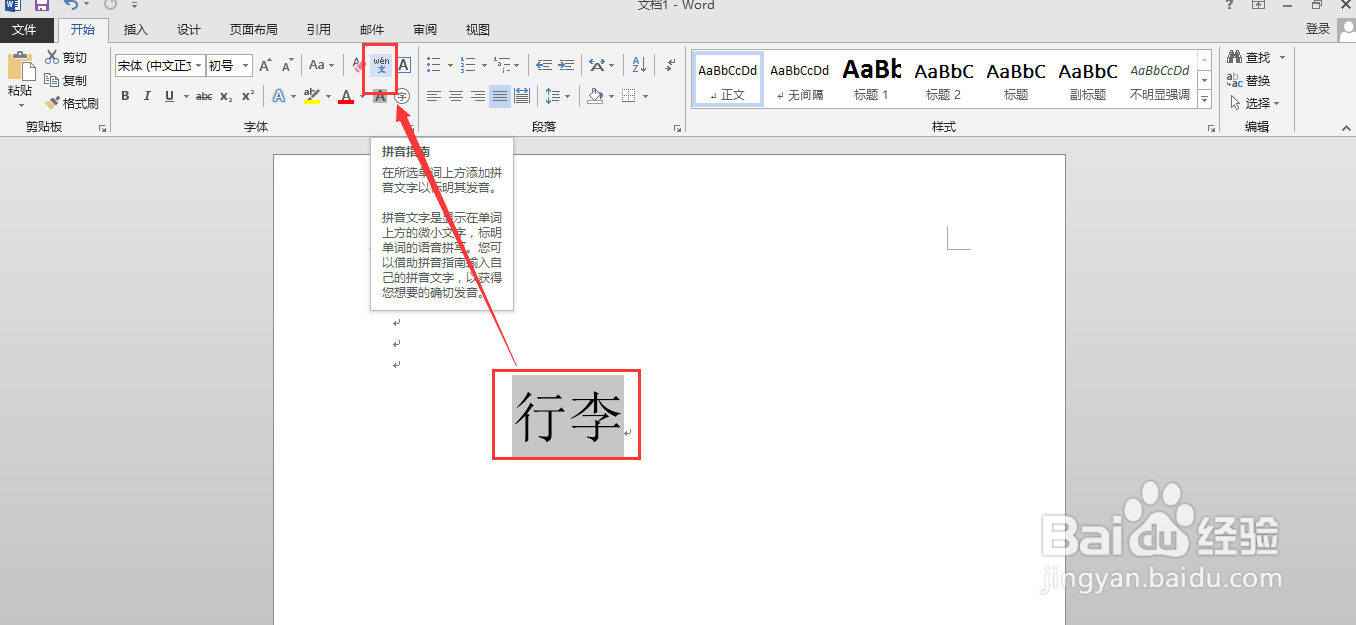
Task: Select the highlighted text 行李 in document
Action: (x=566, y=415)
